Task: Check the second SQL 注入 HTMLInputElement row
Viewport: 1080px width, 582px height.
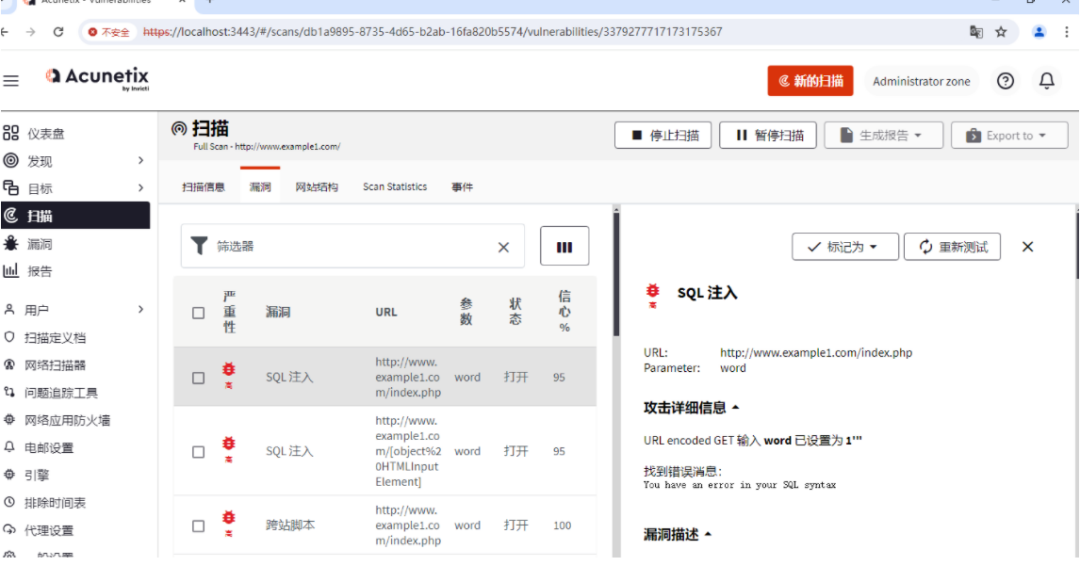Action: coord(198,452)
